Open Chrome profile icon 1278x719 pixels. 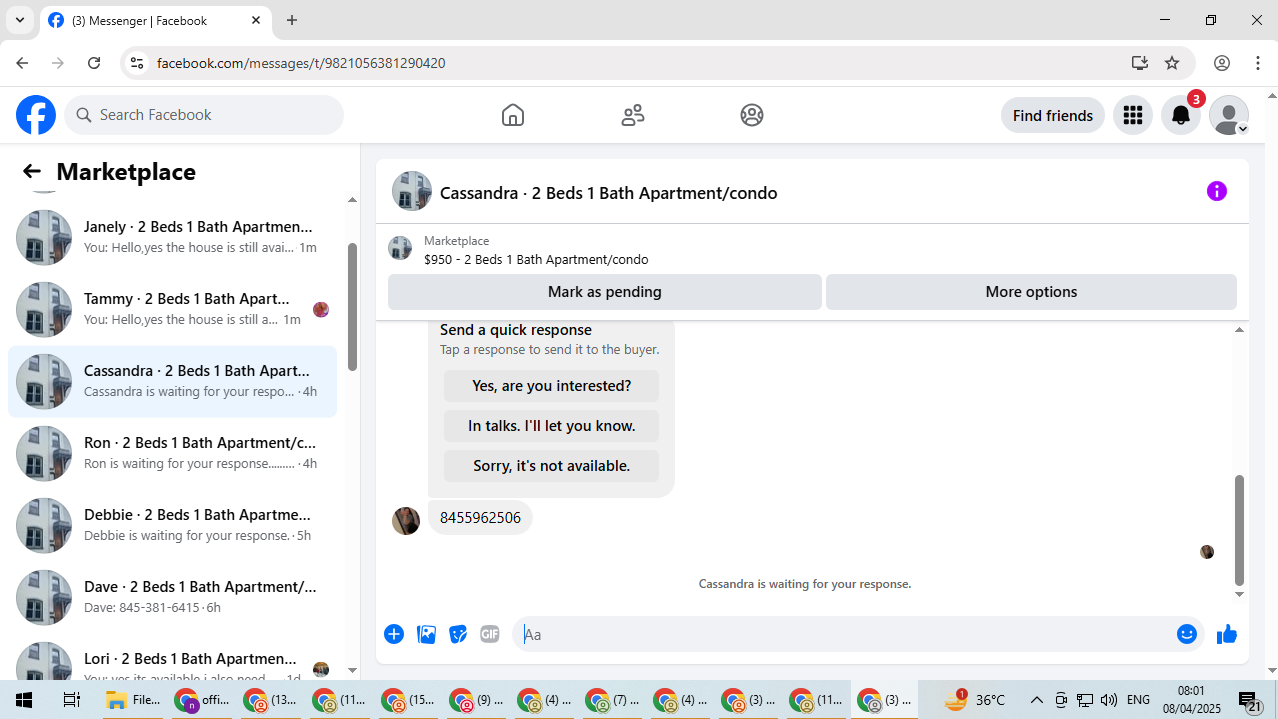1222,63
